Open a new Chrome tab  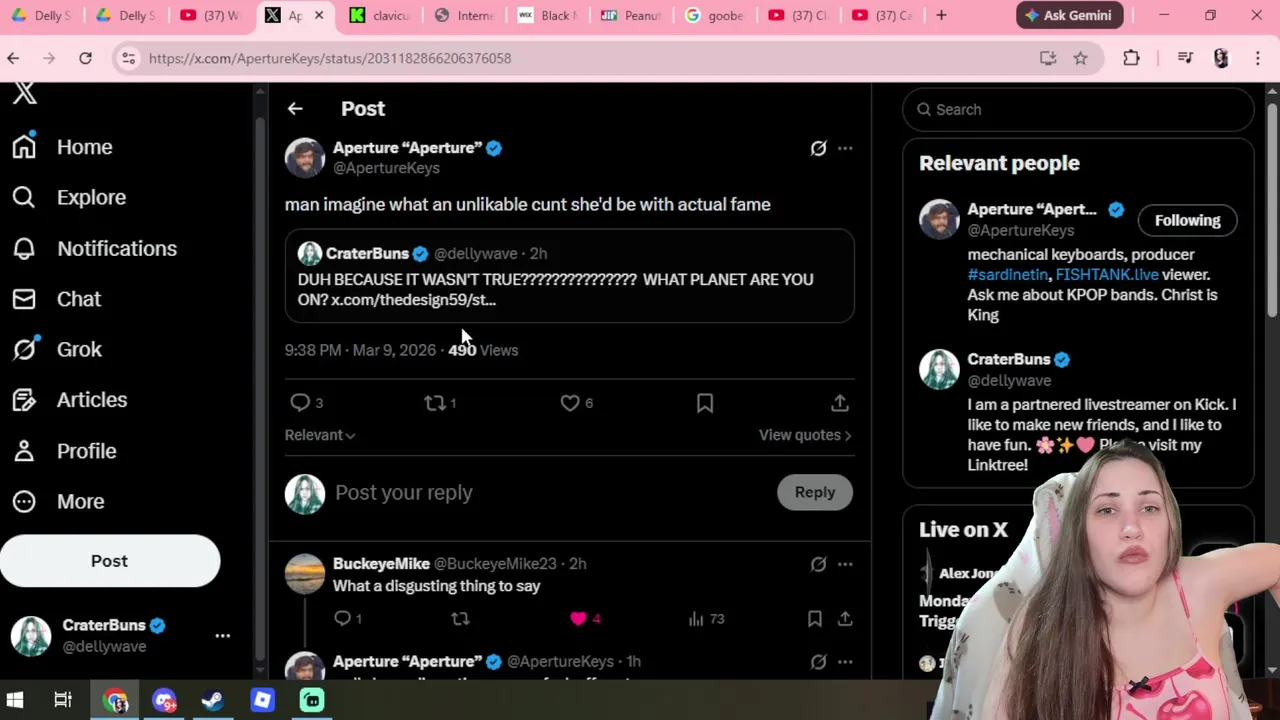coord(941,15)
